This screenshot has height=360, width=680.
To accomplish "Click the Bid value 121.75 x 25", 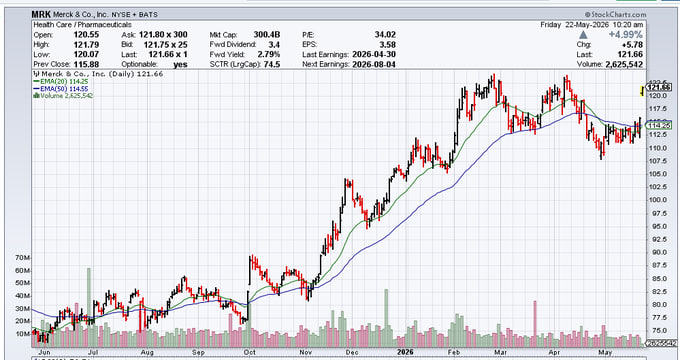I will [166, 45].
